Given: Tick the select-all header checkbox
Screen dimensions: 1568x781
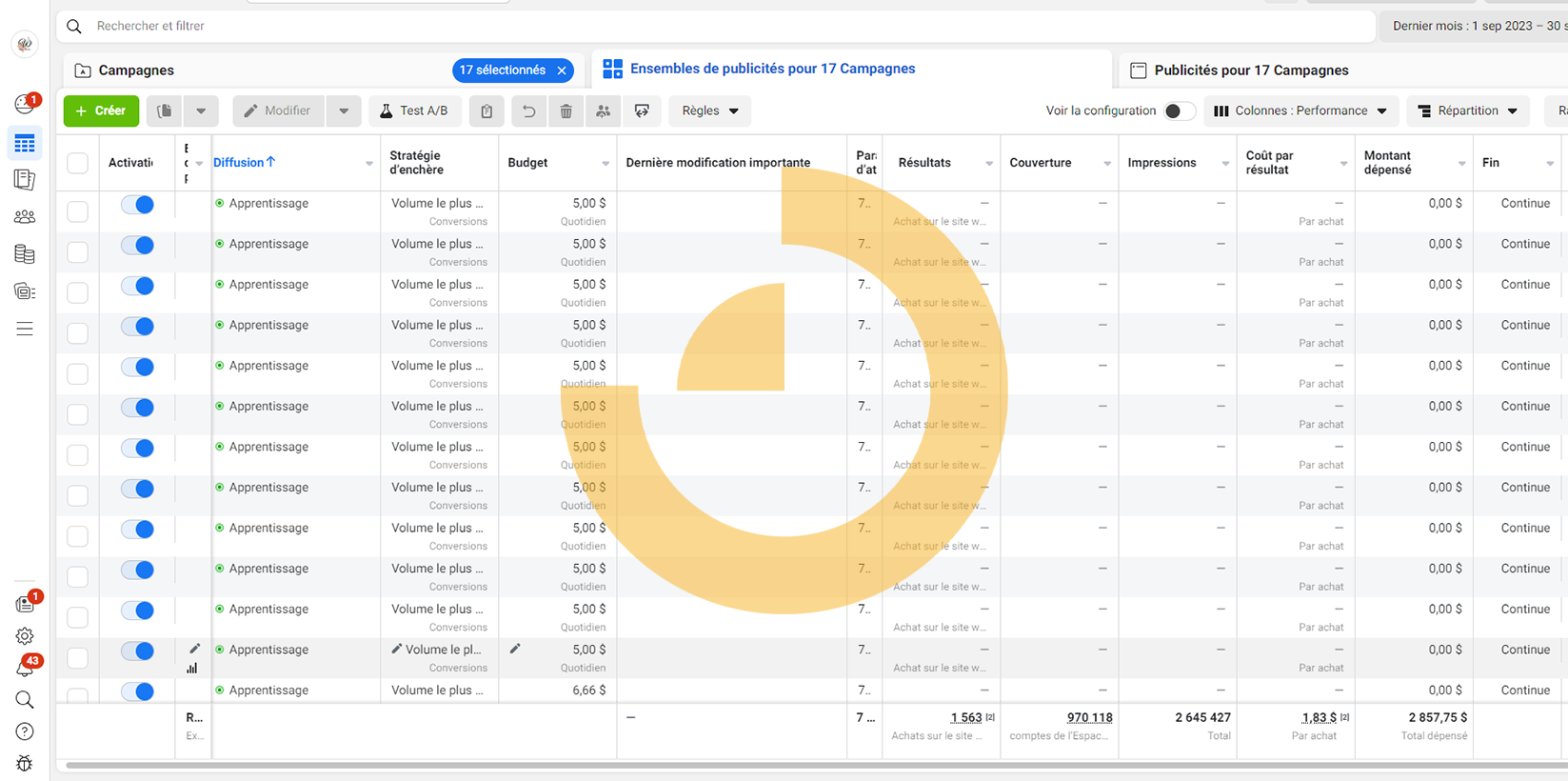Looking at the screenshot, I should click(78, 163).
